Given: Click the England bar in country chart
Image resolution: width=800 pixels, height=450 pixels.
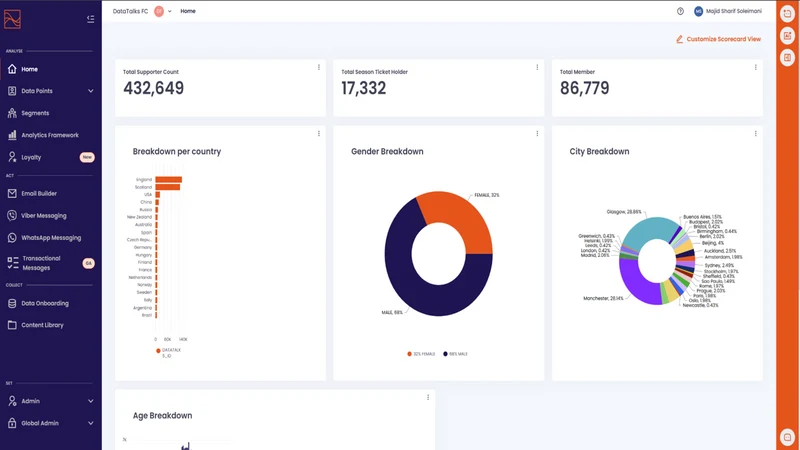Looking at the screenshot, I should (x=168, y=180).
